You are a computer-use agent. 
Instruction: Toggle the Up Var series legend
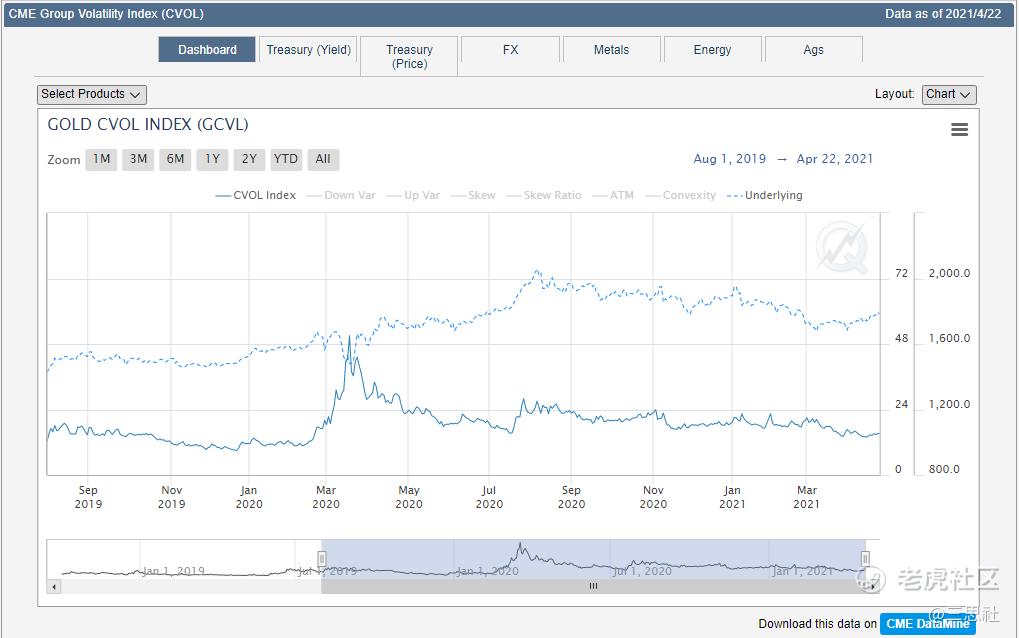(x=413, y=195)
